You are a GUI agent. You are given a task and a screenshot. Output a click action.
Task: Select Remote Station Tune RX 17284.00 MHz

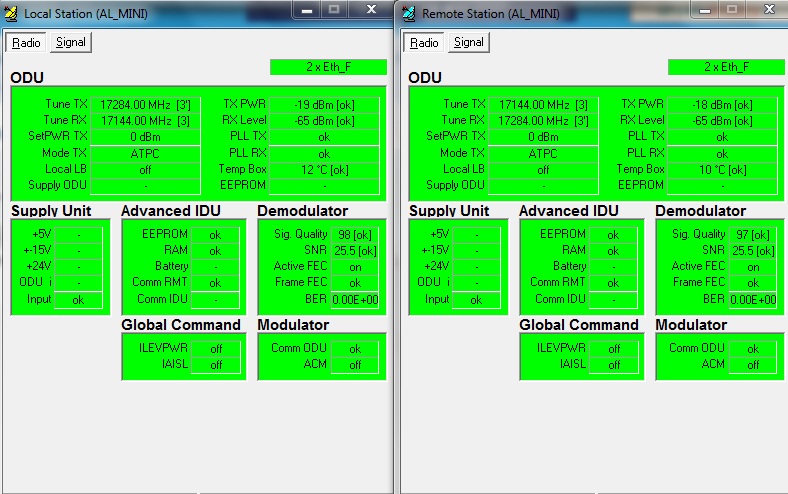[x=543, y=121]
